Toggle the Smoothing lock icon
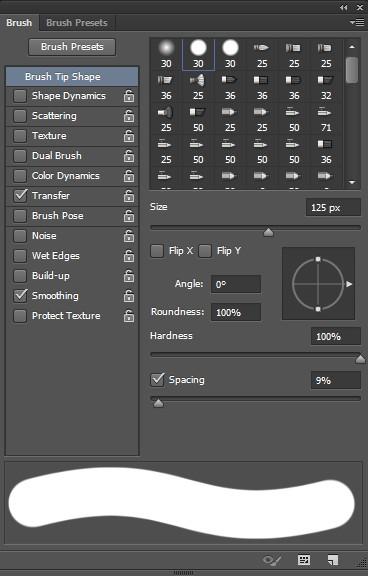 coord(129,296)
